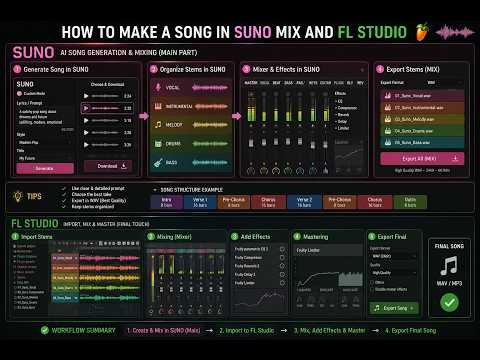Viewport: 480px width, 360px height.
Task: Click the file icon beside 03_Suno_Melody.wav
Action: point(388,119)
